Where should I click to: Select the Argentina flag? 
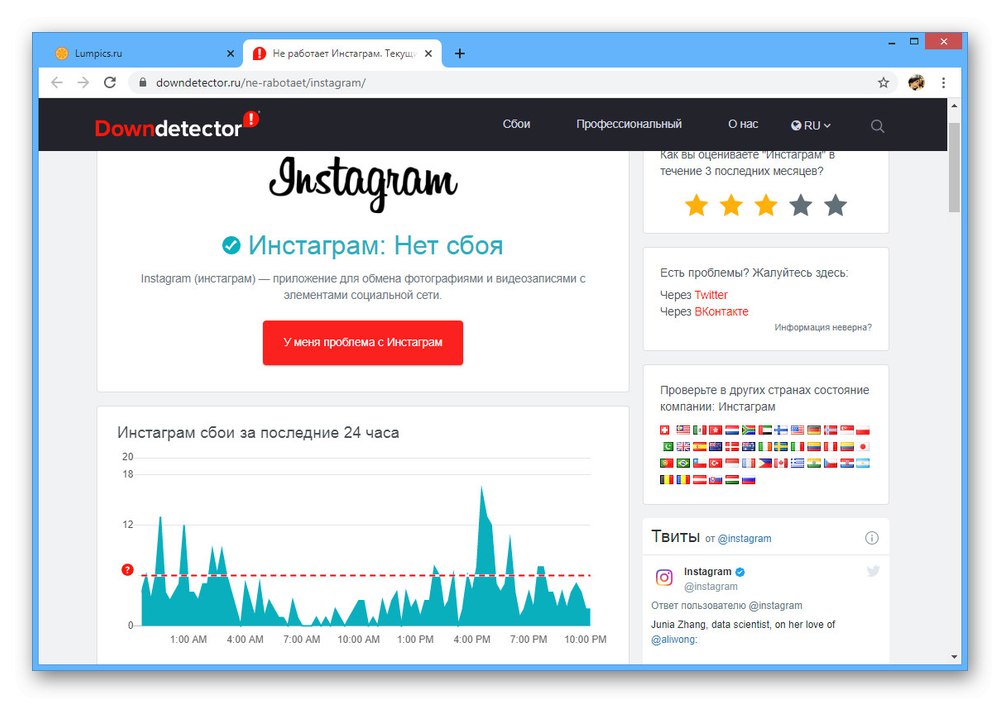[x=863, y=463]
